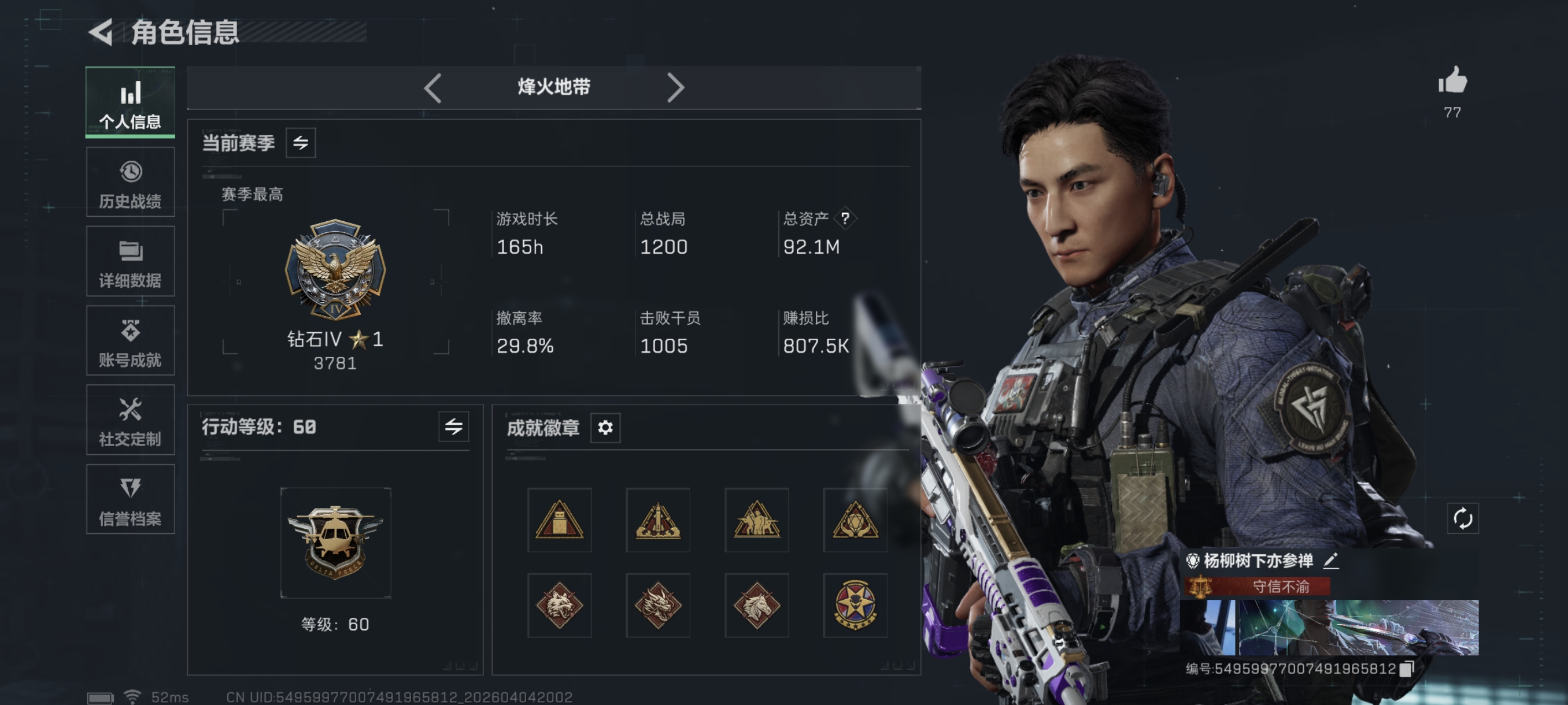This screenshot has width=1568, height=705.
Task: Copy the player ID number via copy icon
Action: tap(1407, 669)
